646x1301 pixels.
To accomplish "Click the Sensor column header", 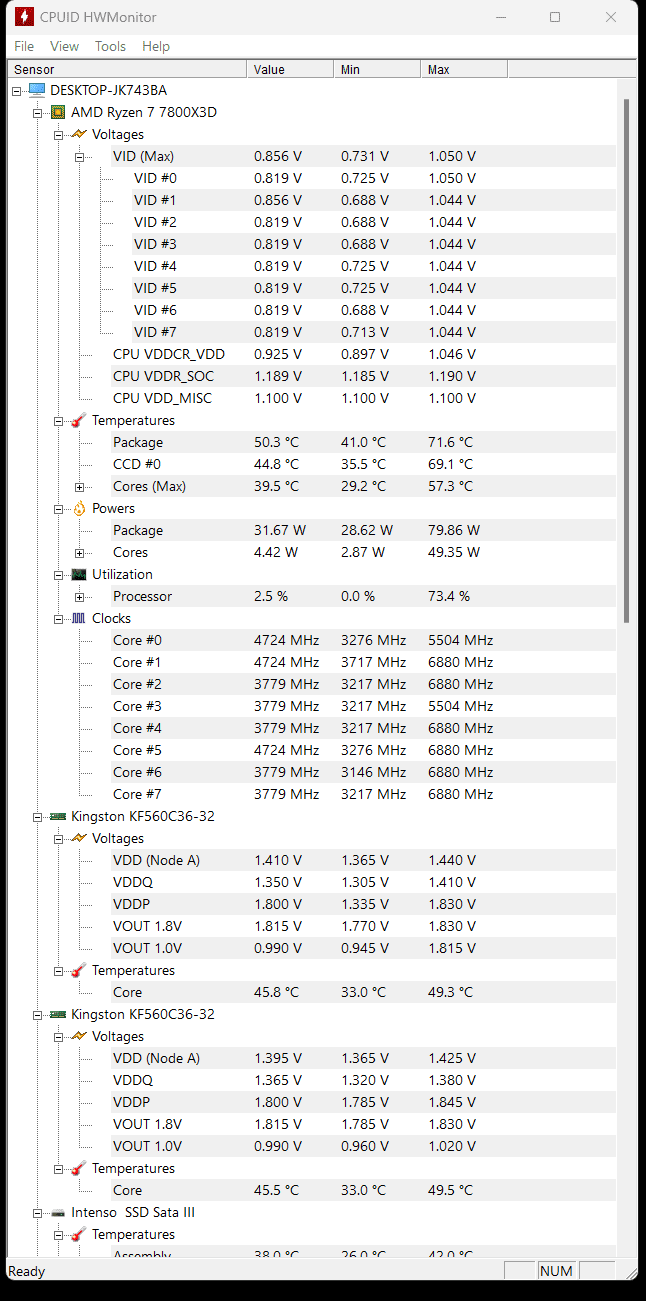I will pyautogui.click(x=127, y=69).
